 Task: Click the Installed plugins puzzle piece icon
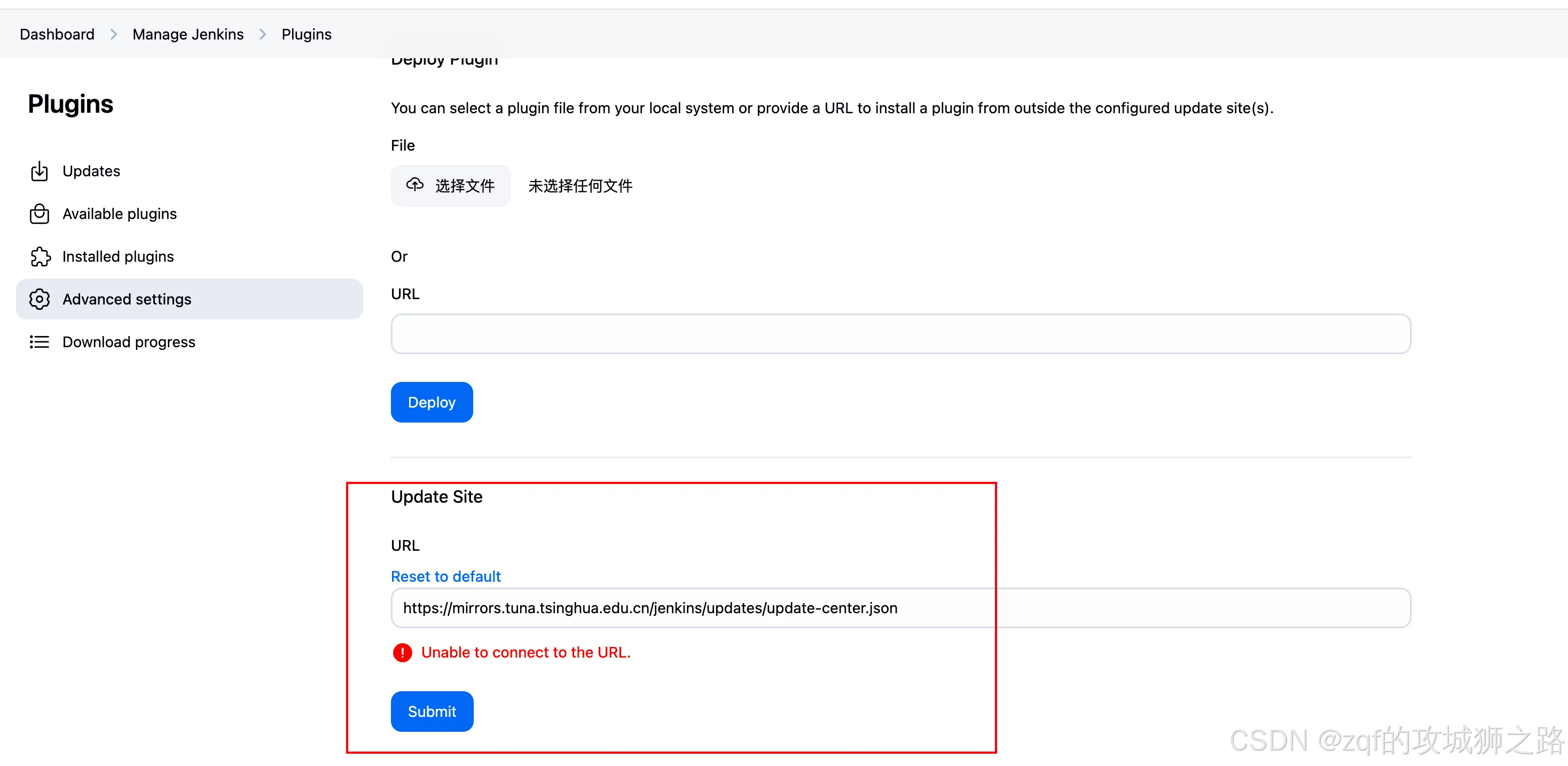(40, 256)
